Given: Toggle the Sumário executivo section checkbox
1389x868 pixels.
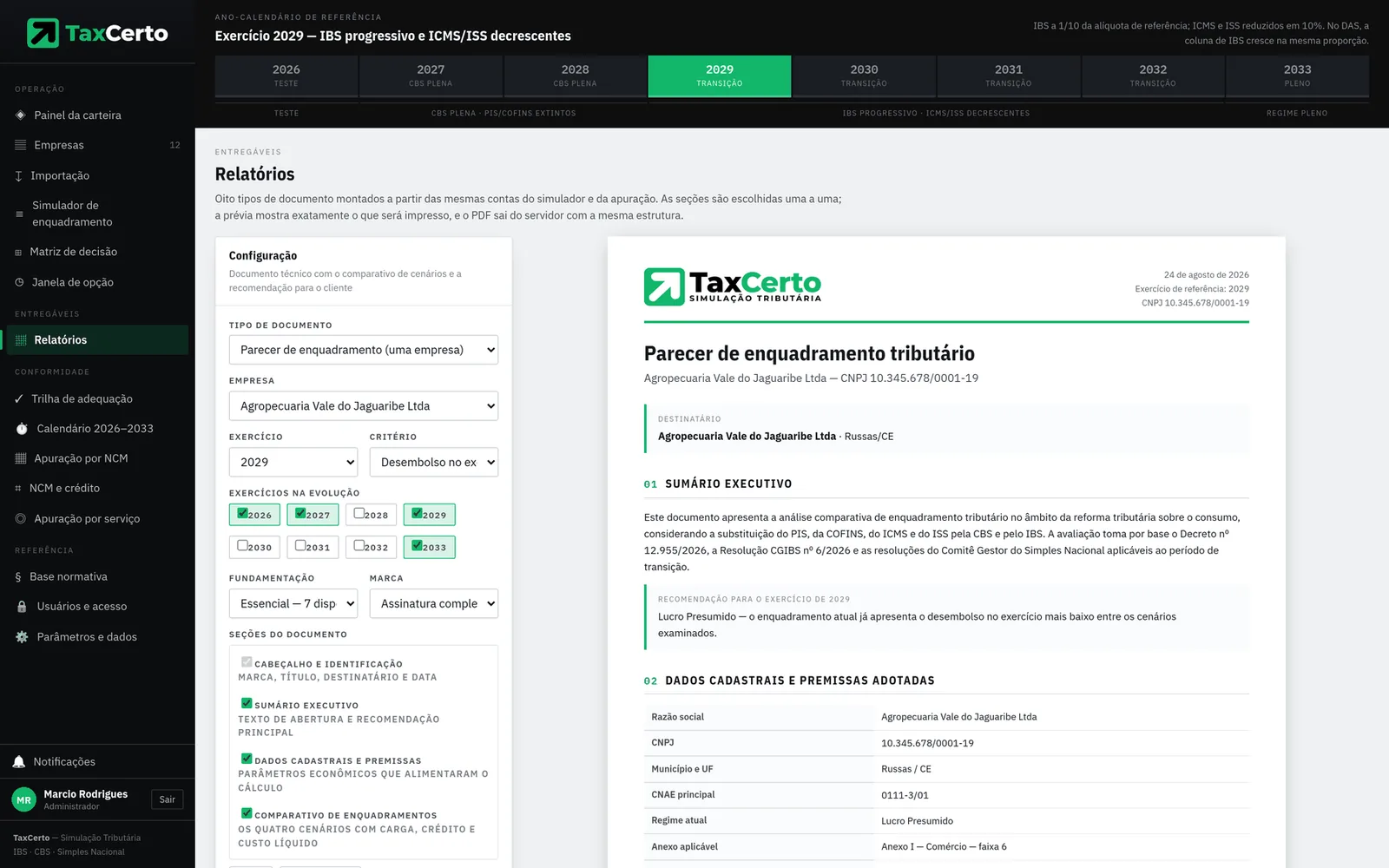Looking at the screenshot, I should pyautogui.click(x=247, y=703).
